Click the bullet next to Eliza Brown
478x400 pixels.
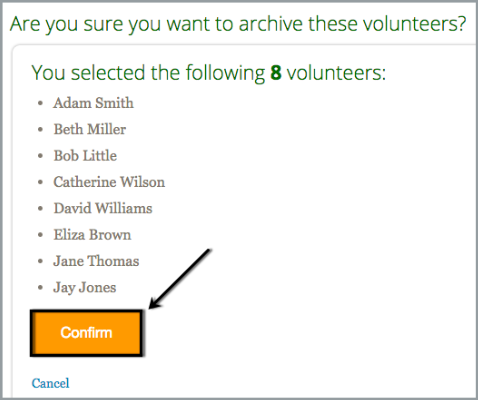[x=40, y=235]
